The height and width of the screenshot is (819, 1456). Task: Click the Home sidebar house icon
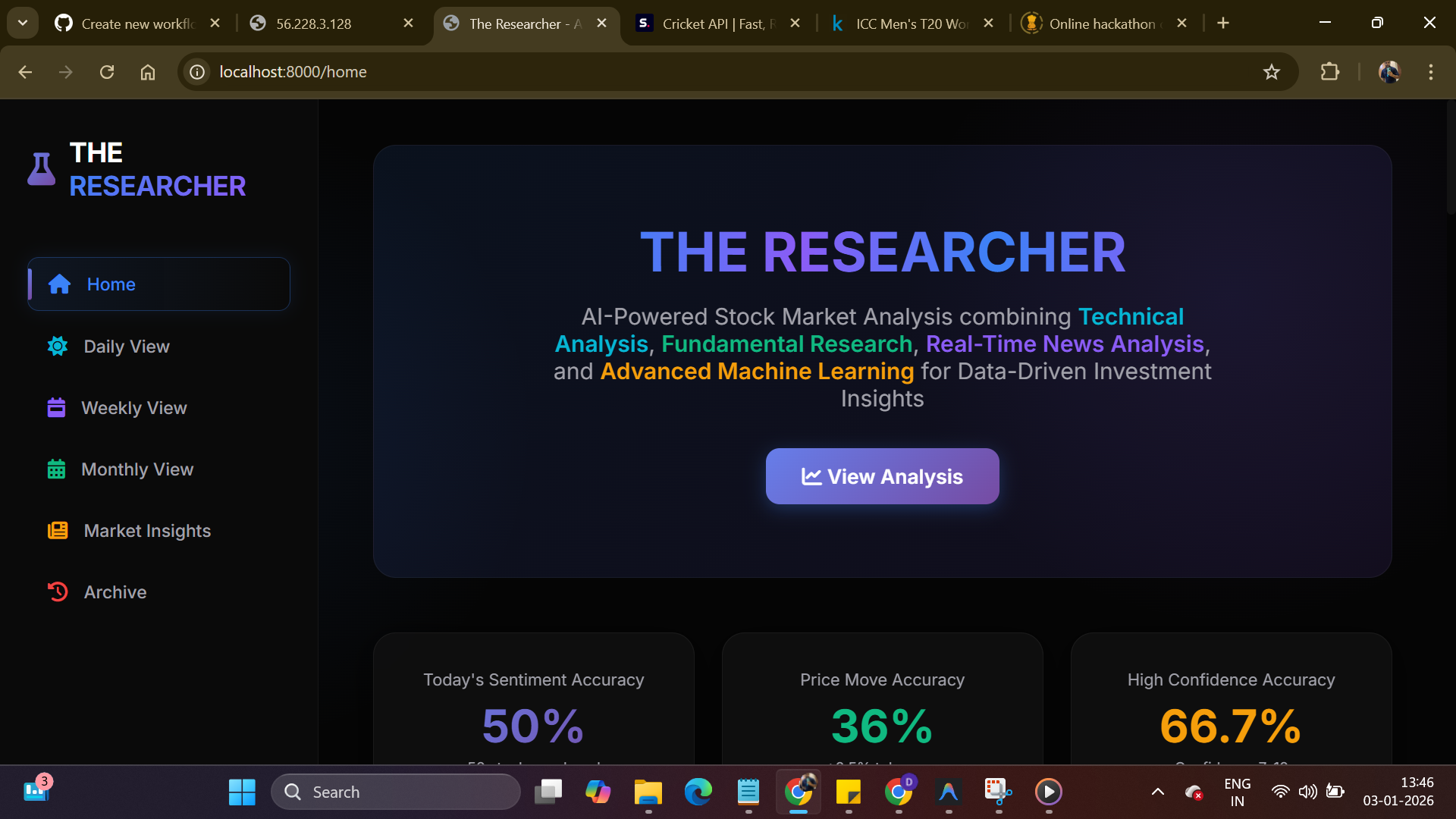pyautogui.click(x=59, y=284)
